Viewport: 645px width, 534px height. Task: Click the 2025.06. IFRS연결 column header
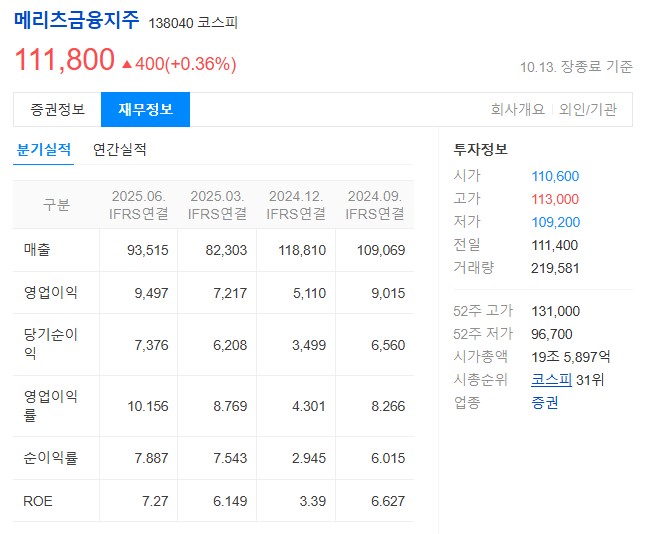pos(139,204)
